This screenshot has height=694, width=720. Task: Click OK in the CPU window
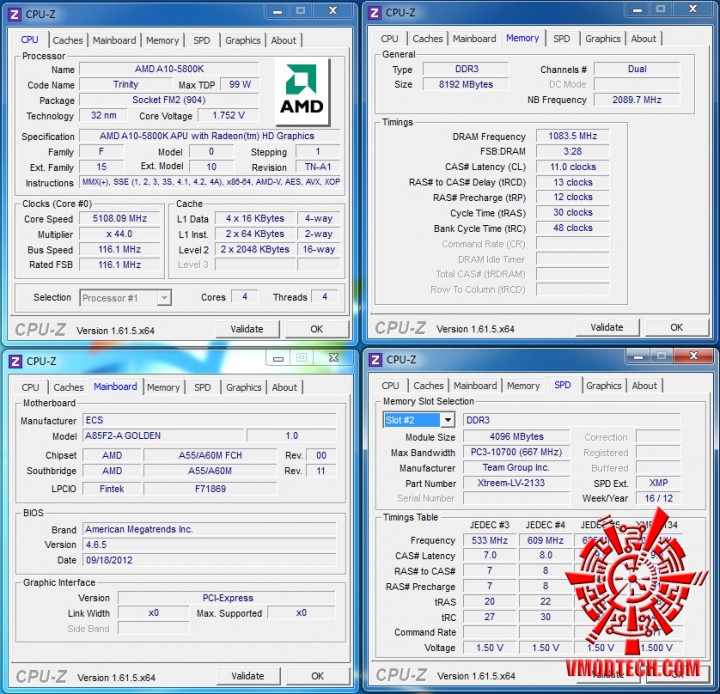tap(316, 329)
